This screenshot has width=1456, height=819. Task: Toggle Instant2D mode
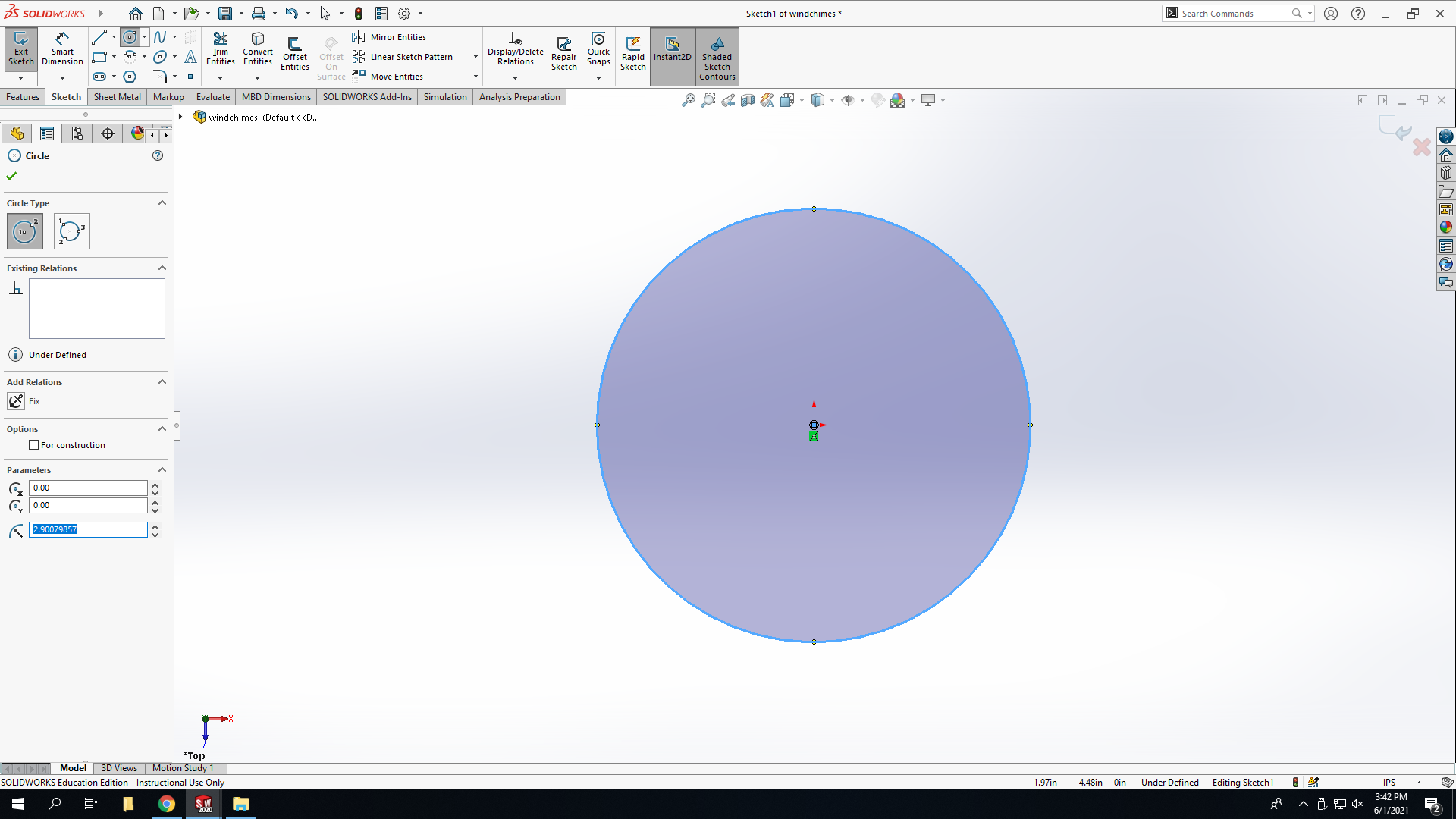point(672,57)
